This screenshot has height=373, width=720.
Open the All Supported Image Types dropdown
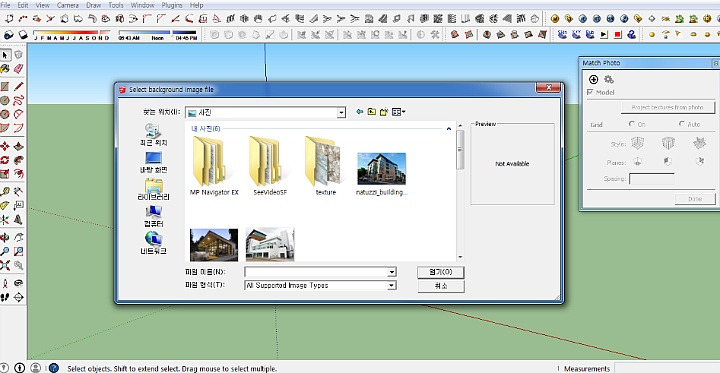pos(391,285)
